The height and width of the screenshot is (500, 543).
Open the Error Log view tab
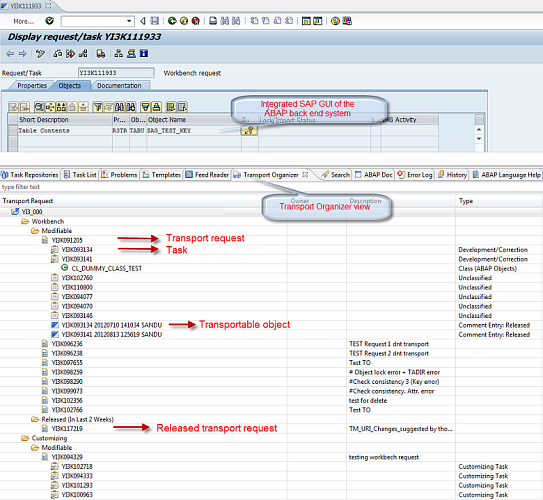pos(415,175)
